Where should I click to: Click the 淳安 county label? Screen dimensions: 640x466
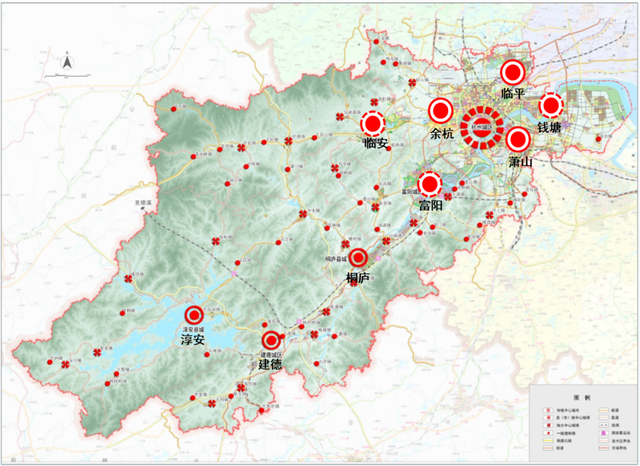193,340
